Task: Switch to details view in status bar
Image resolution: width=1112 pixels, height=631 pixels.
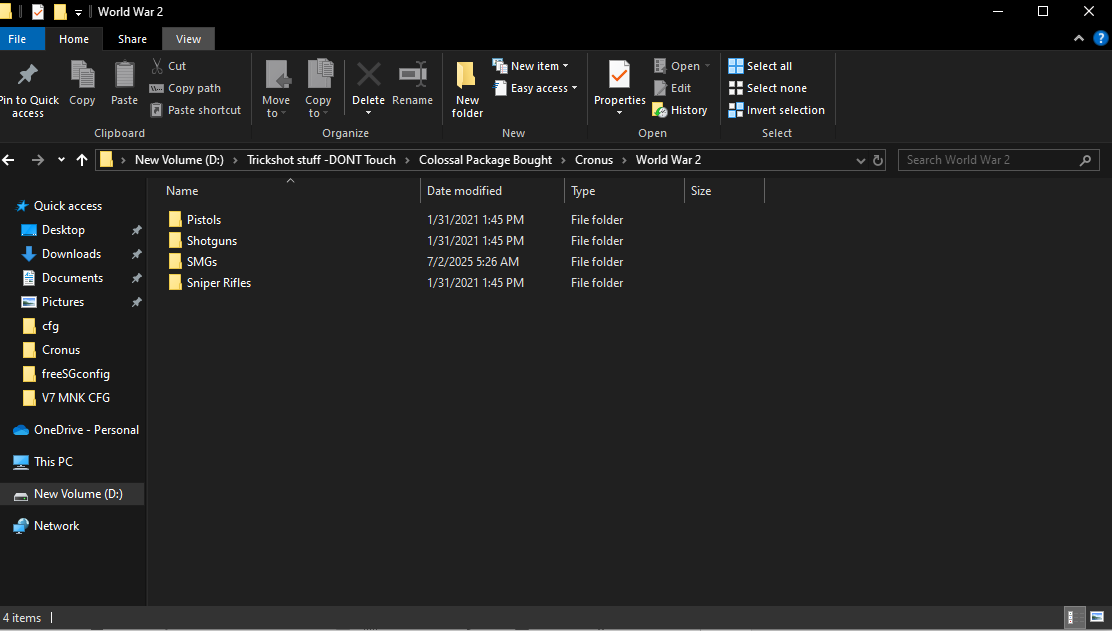Action: point(1075,617)
